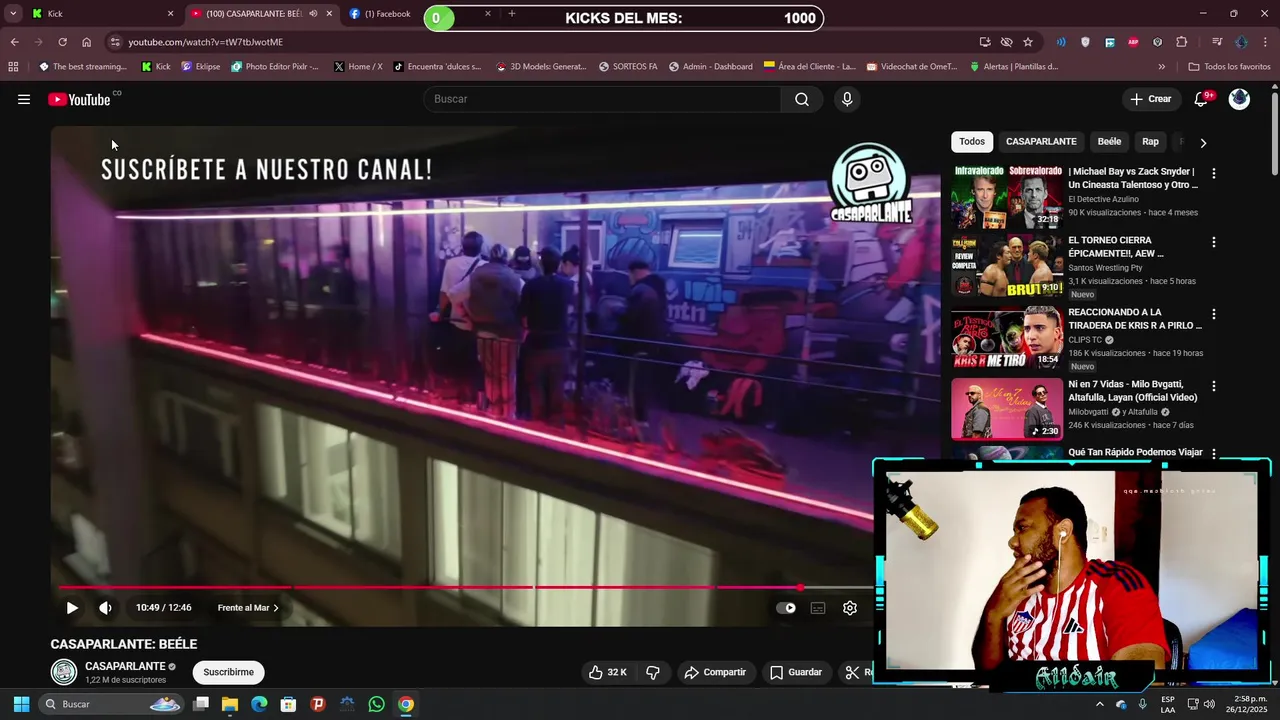Viewport: 1280px width, 720px height.
Task: Seek using the red video progress bar
Action: point(465,588)
